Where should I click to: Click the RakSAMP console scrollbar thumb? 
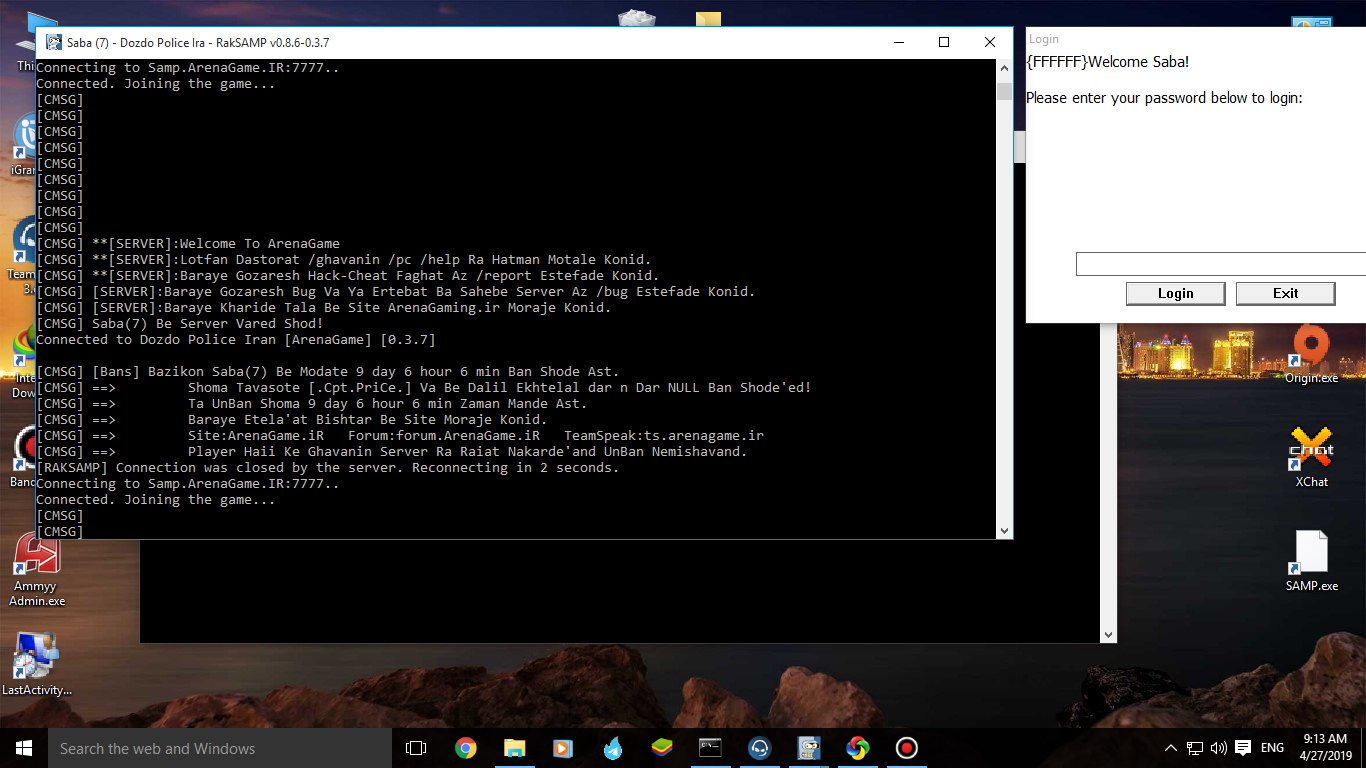click(x=1004, y=91)
